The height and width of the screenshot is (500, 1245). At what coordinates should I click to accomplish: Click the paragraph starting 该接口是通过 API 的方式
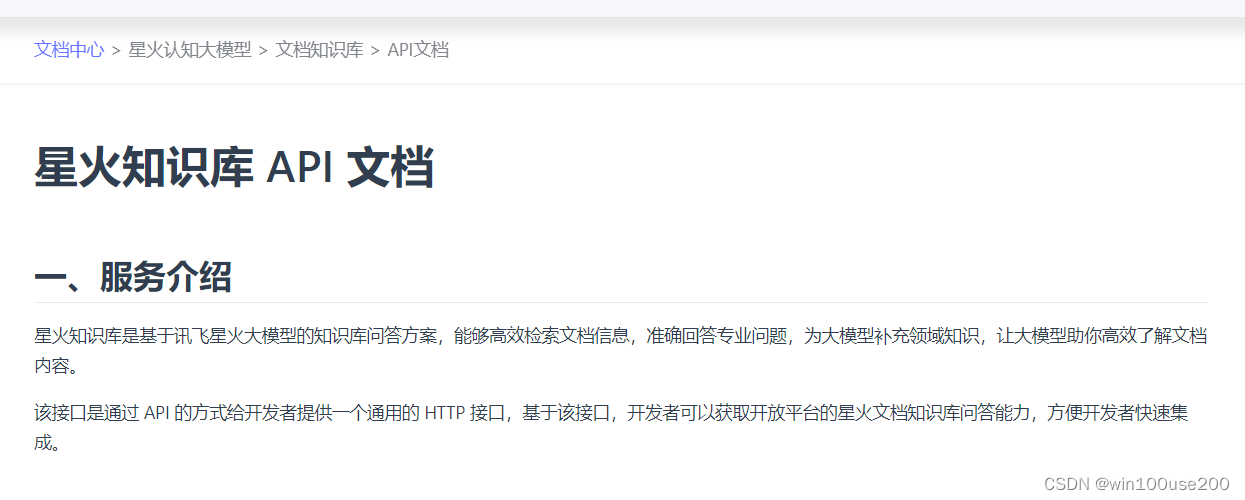(x=611, y=427)
